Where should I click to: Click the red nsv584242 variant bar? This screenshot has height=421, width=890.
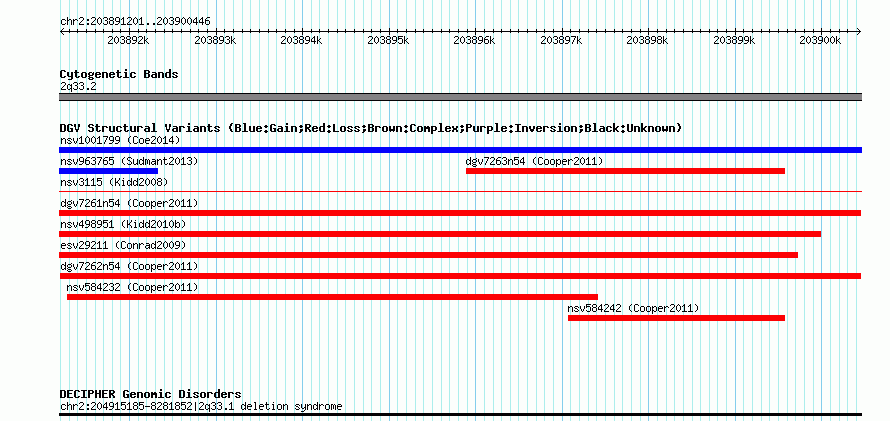coord(677,318)
